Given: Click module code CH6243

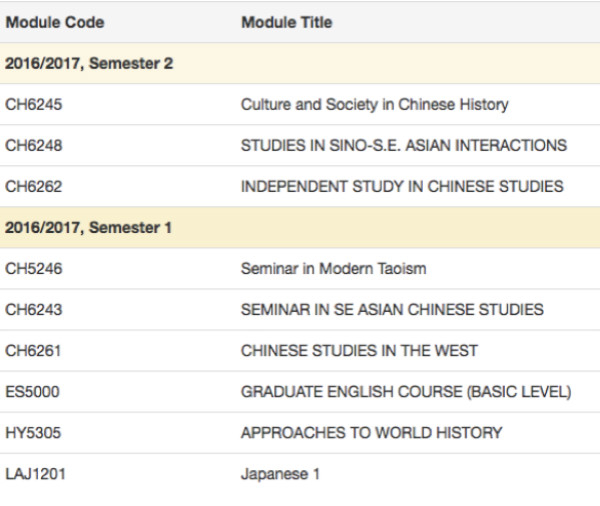Looking at the screenshot, I should [x=34, y=309].
